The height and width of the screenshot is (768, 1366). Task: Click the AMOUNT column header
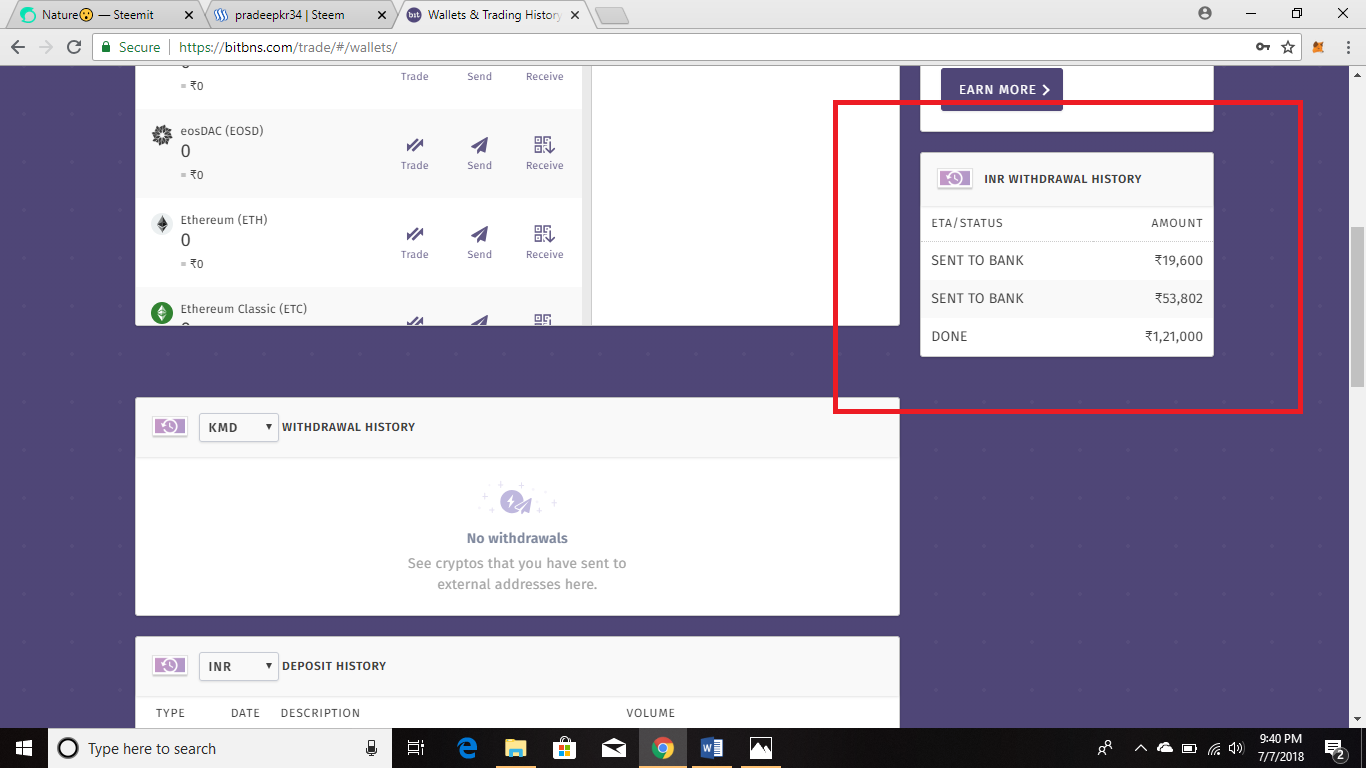tap(1177, 223)
